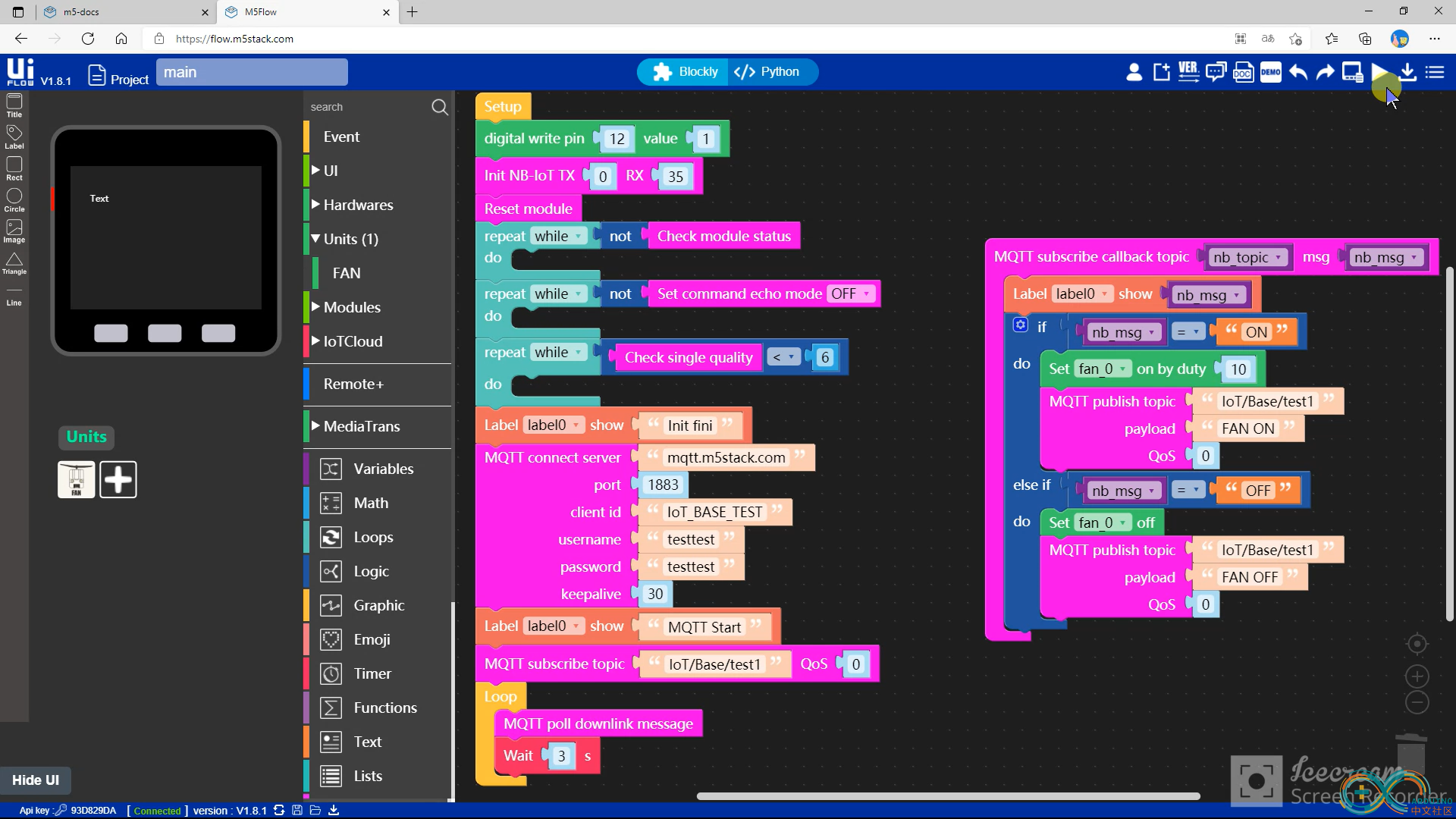1456x819 pixels.
Task: Open the VER. firmware version switcher
Action: point(1188,72)
